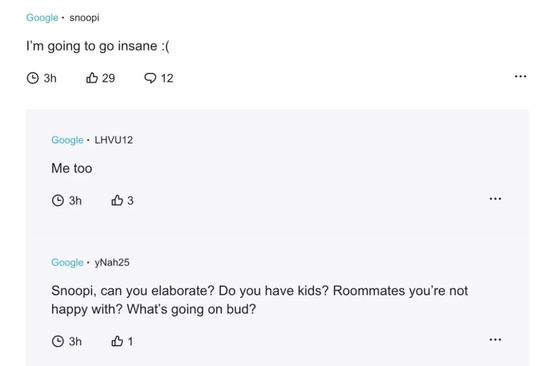Open more options for snoopi's post
550x366 pixels.
pos(520,76)
